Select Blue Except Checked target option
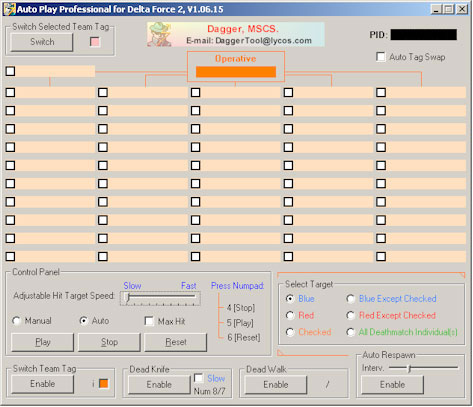473x407 pixels. coord(351,299)
